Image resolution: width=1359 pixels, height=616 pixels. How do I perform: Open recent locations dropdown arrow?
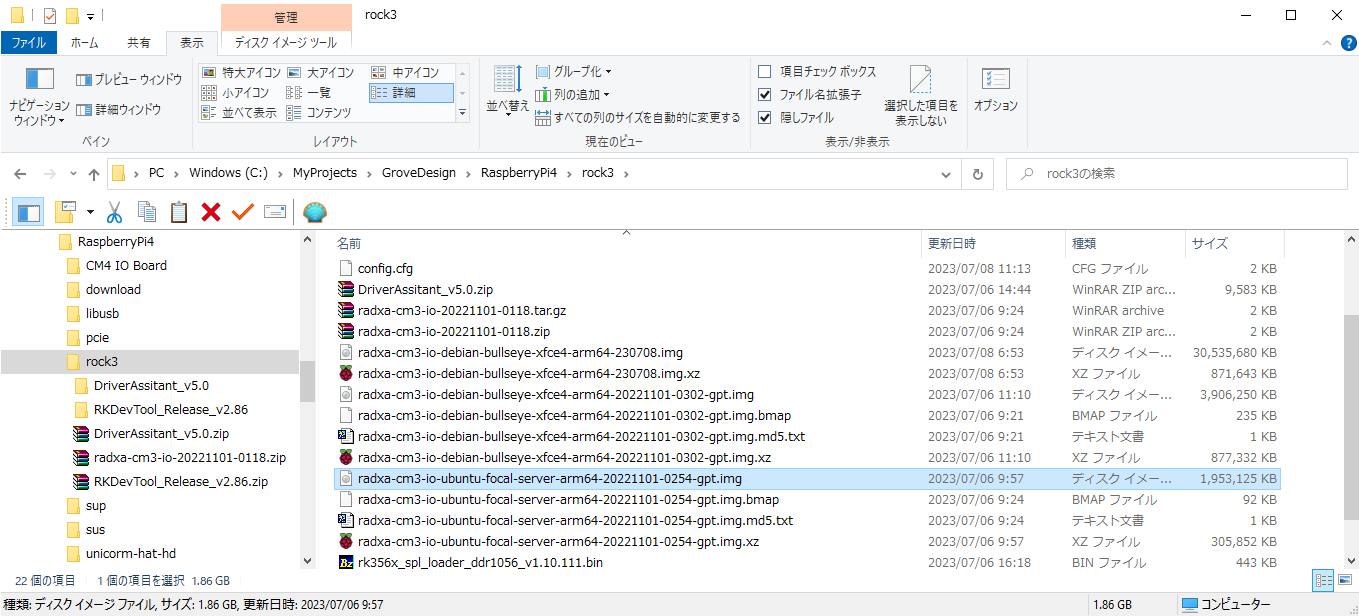(x=73, y=174)
